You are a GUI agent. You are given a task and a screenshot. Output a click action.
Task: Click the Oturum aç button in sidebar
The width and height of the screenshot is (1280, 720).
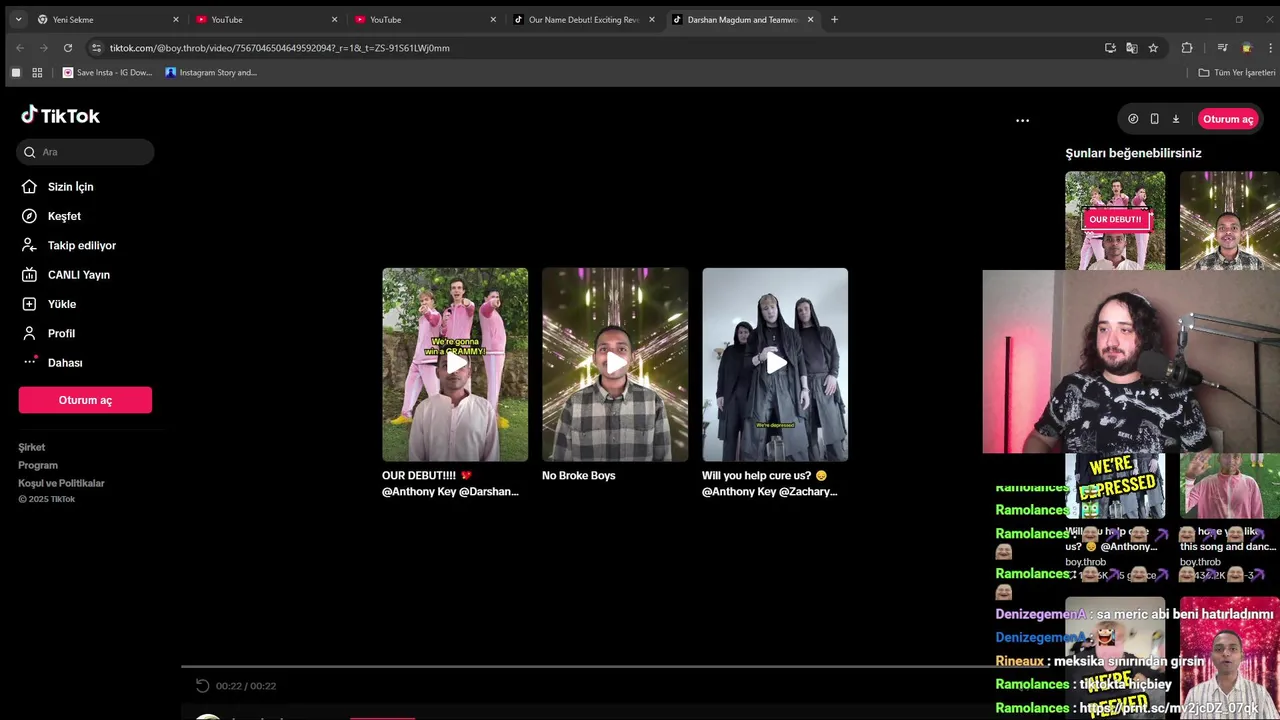pyautogui.click(x=85, y=400)
